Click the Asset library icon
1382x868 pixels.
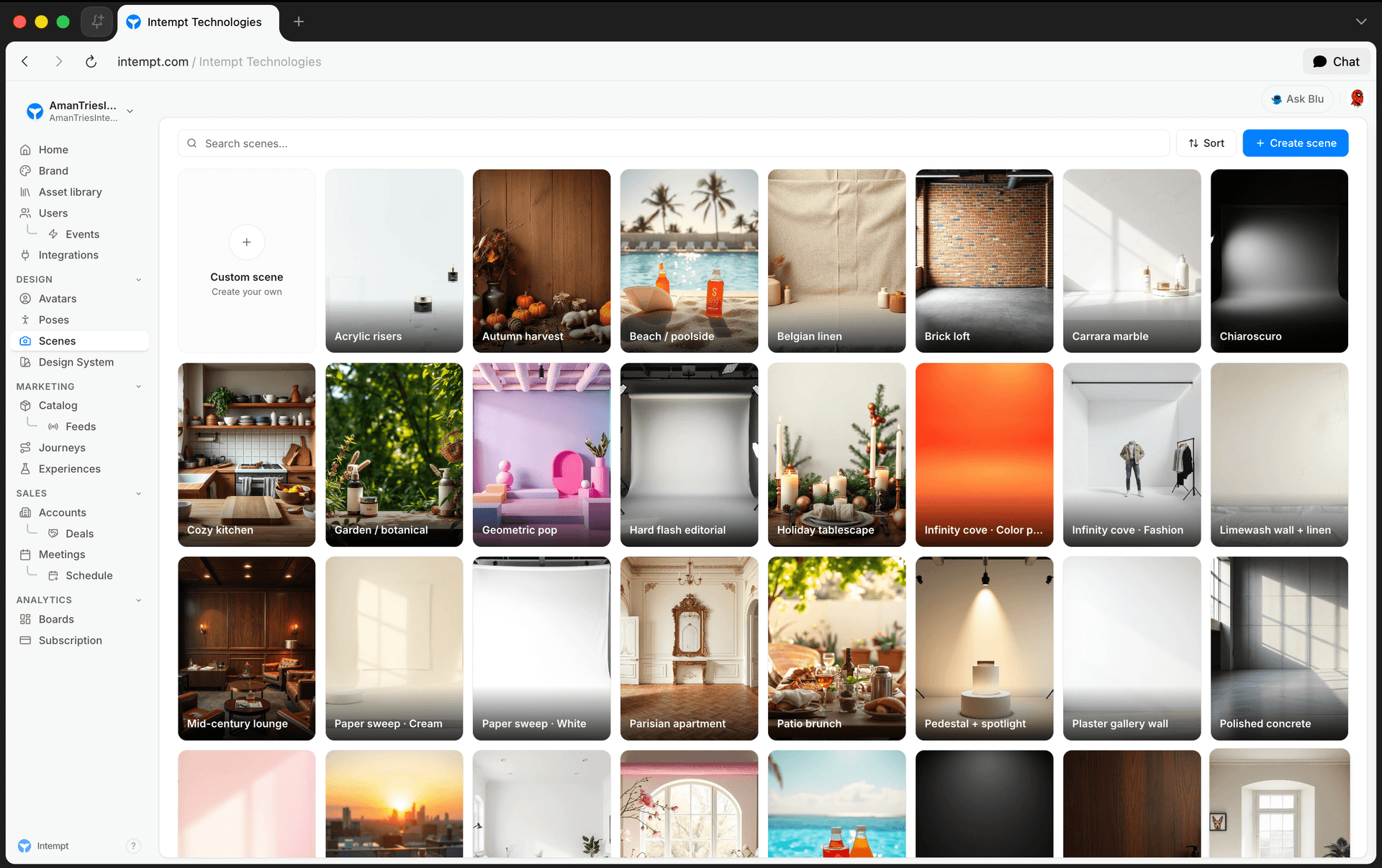(x=25, y=192)
